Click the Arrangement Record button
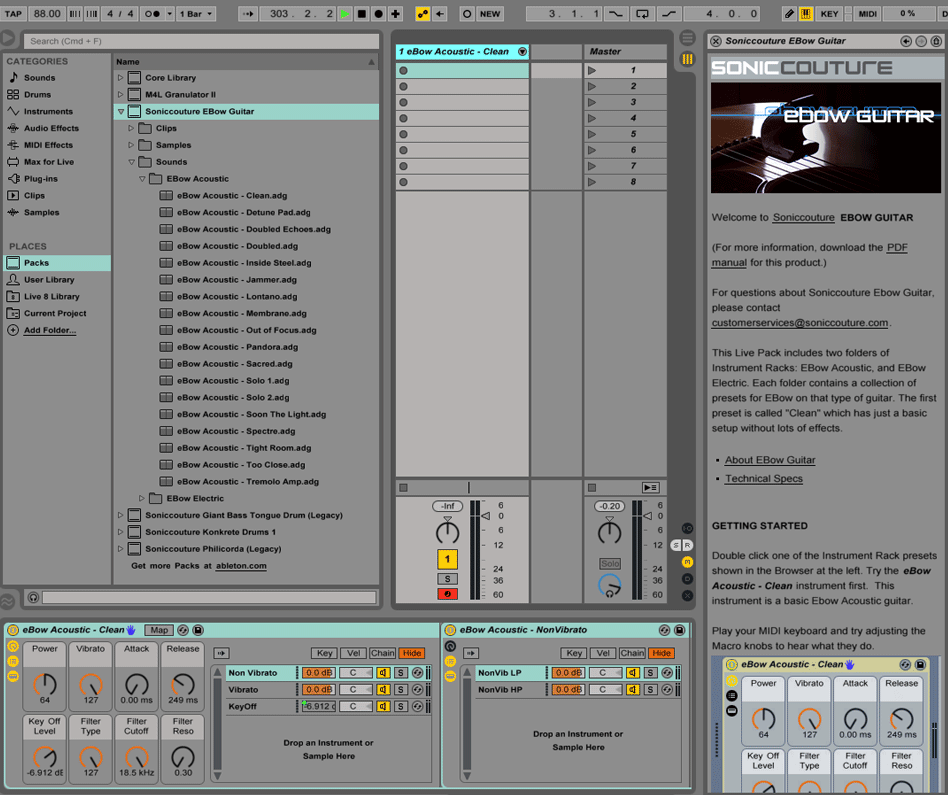Screen dimensions: 948x795 (378, 14)
